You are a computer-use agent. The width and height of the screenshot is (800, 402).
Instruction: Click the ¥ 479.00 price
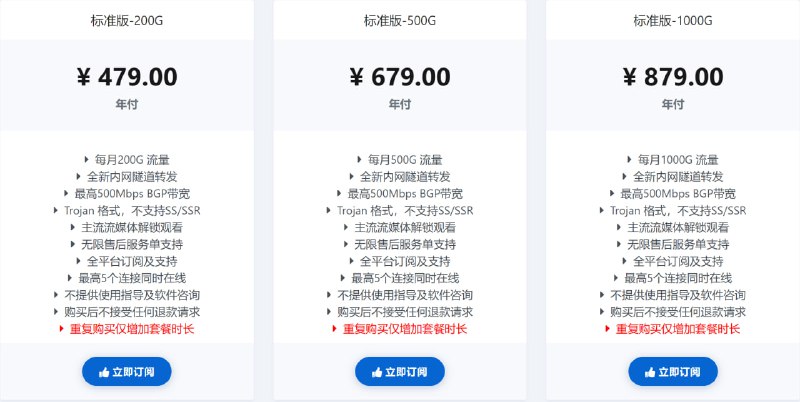point(127,77)
